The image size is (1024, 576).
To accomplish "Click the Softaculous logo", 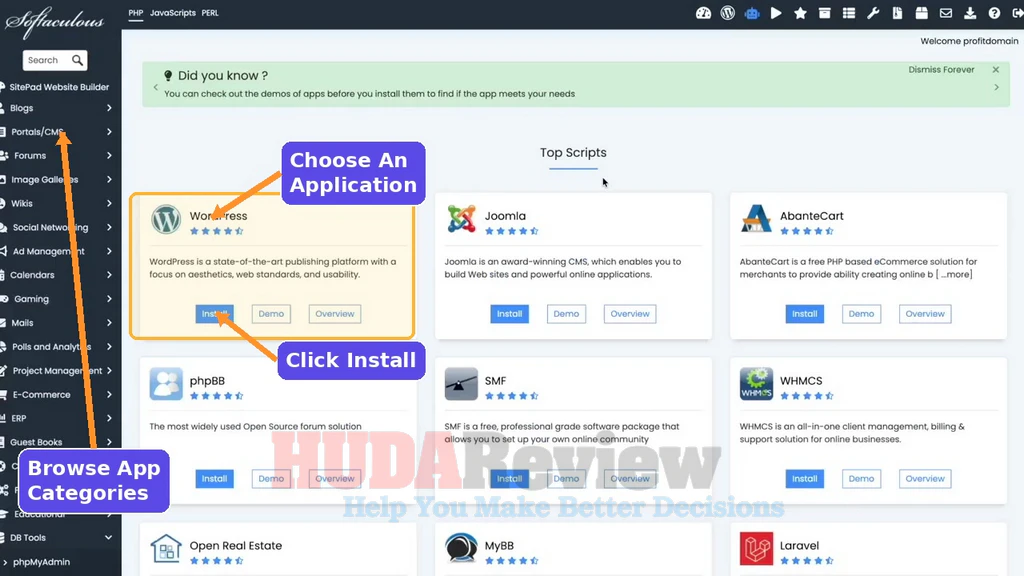I will pyautogui.click(x=54, y=22).
